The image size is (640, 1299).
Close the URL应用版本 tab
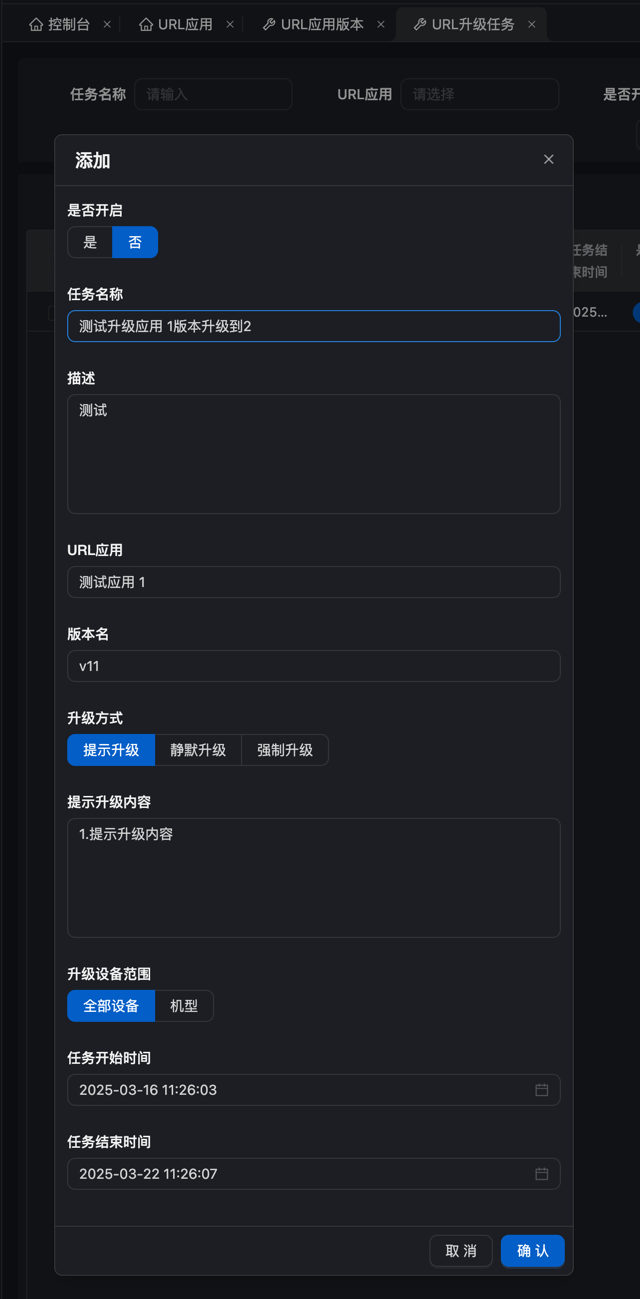coord(381,24)
